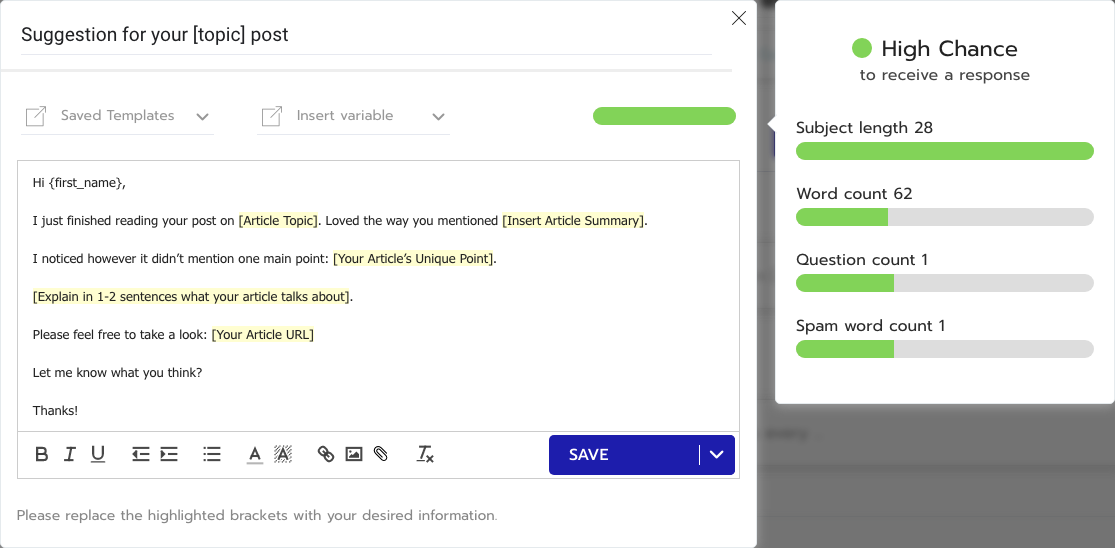Click the Word count bar
The width and height of the screenshot is (1115, 548).
(x=944, y=217)
